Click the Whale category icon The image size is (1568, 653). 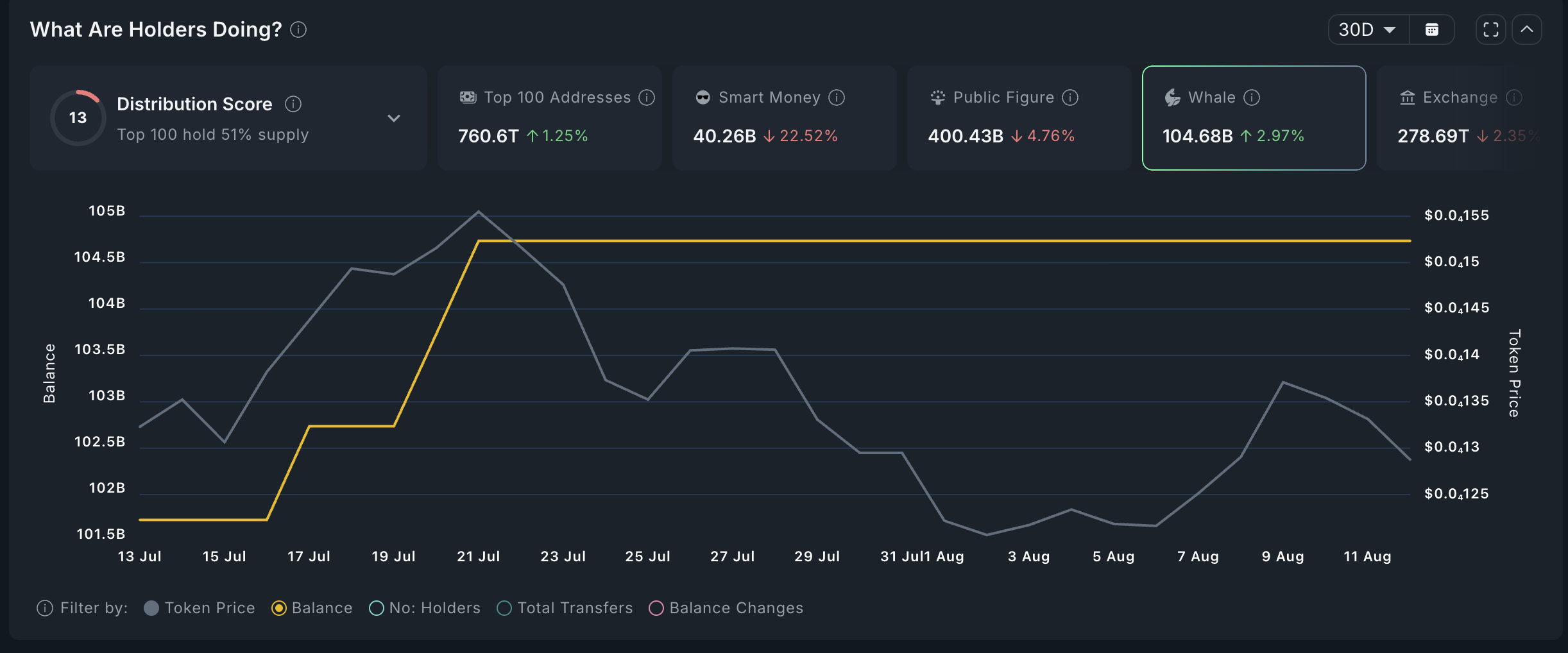[1172, 98]
